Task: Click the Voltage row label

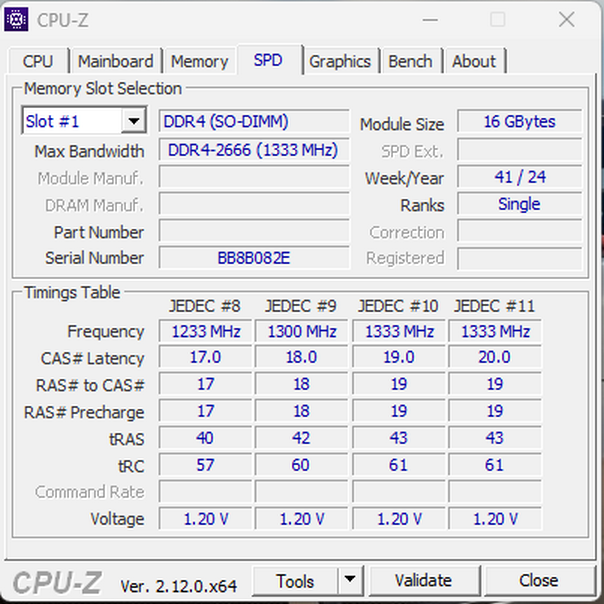Action: [117, 519]
